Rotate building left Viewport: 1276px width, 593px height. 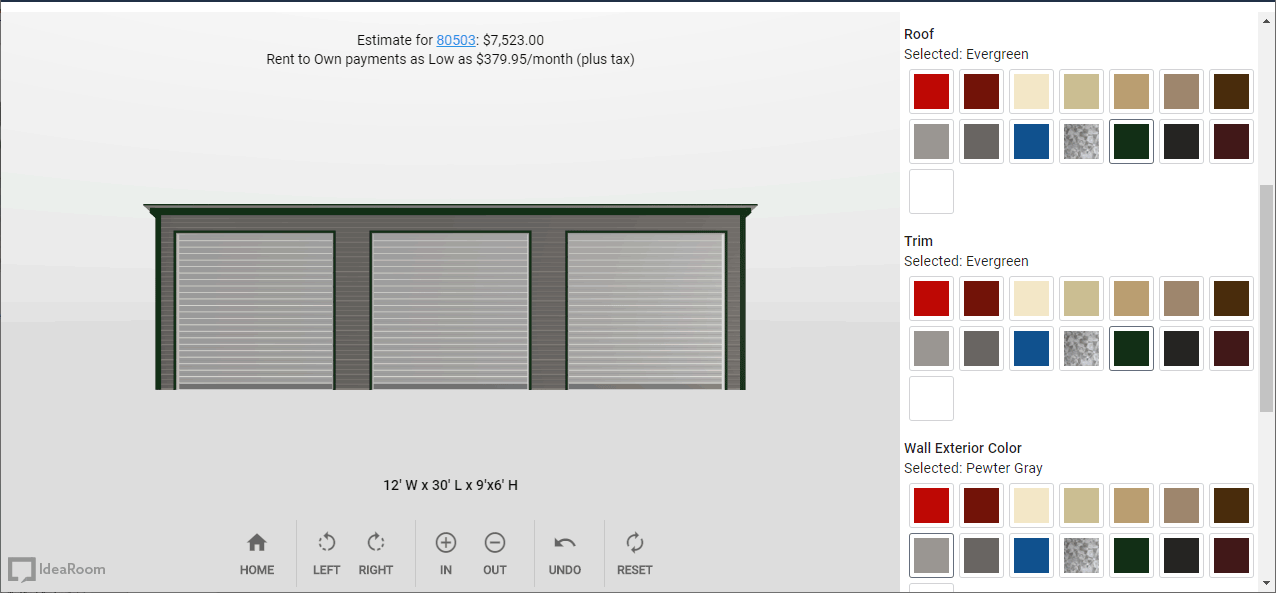tap(326, 553)
